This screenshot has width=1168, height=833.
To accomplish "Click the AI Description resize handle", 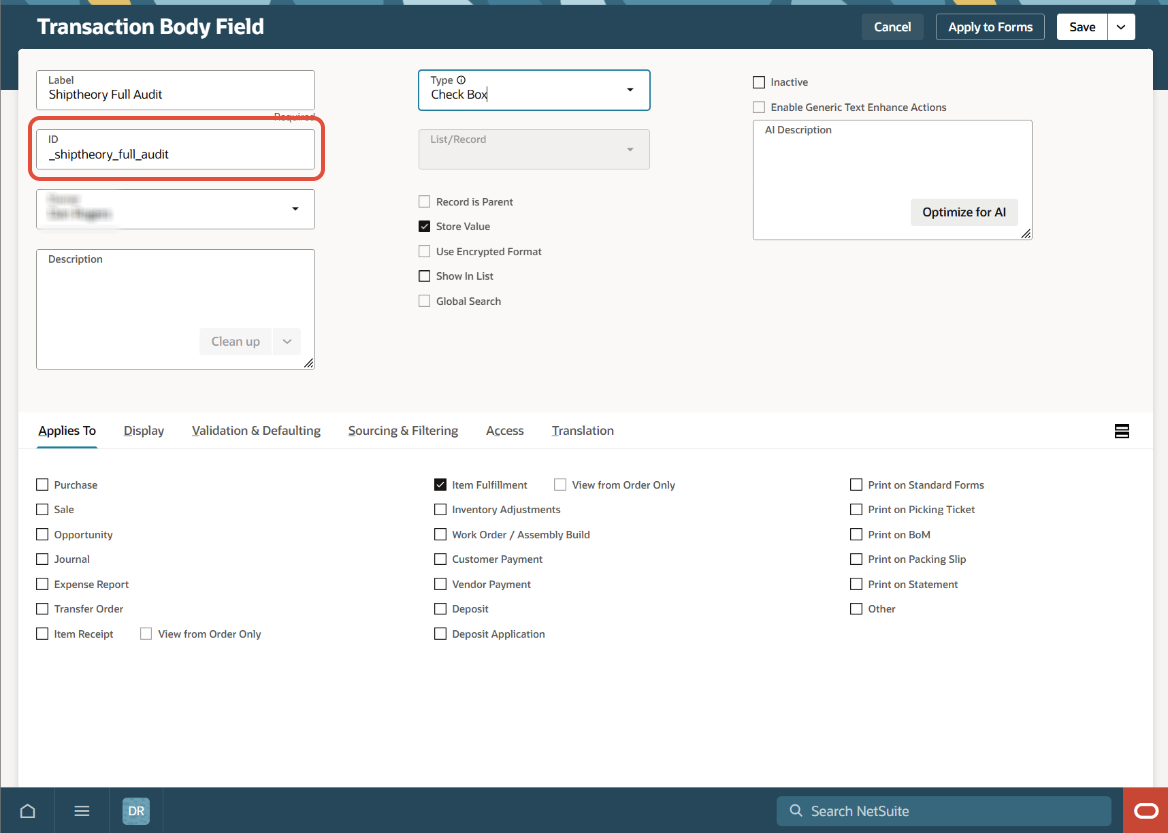I will [x=1026, y=233].
